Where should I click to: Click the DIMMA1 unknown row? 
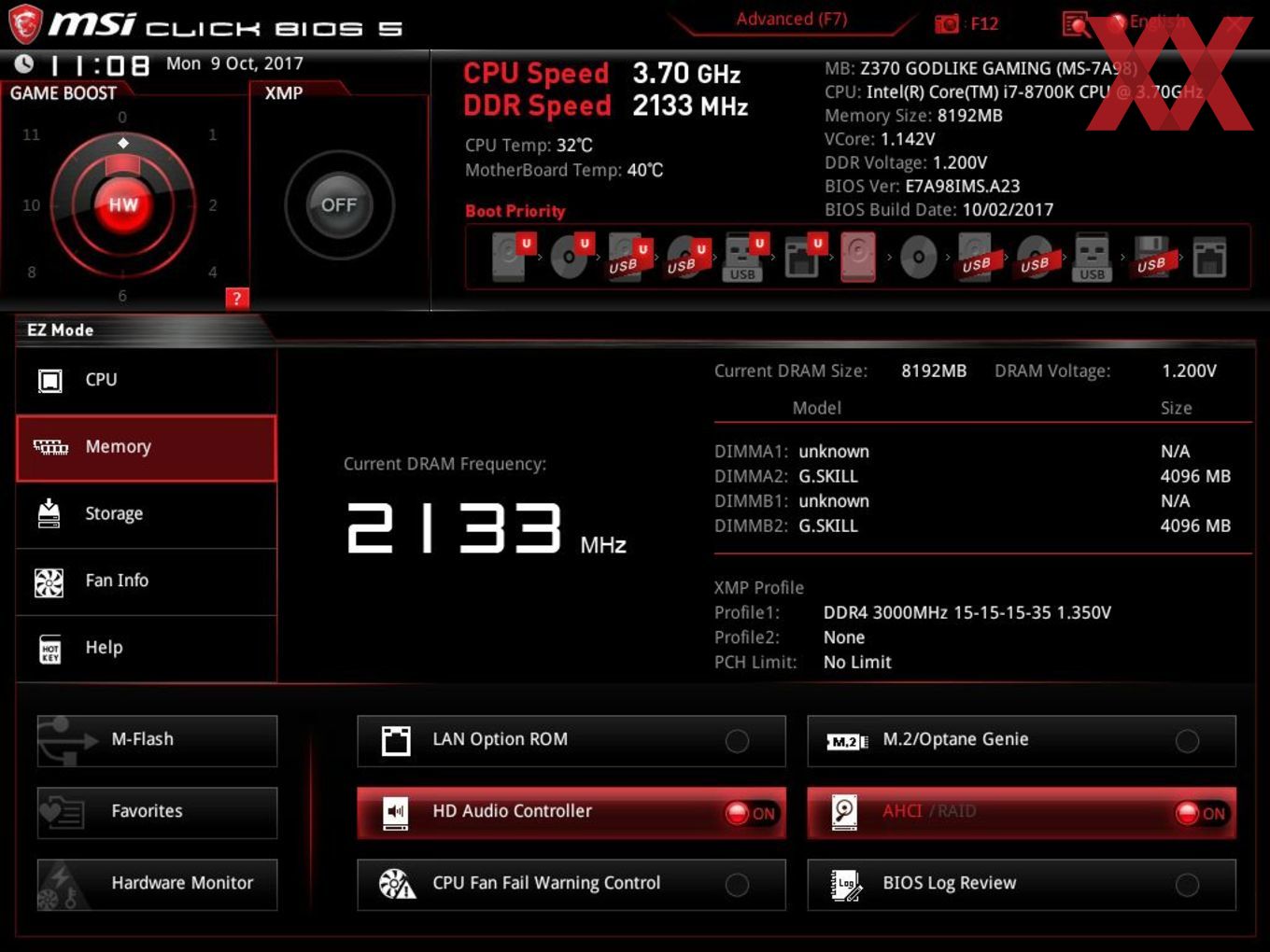pyautogui.click(x=972, y=452)
